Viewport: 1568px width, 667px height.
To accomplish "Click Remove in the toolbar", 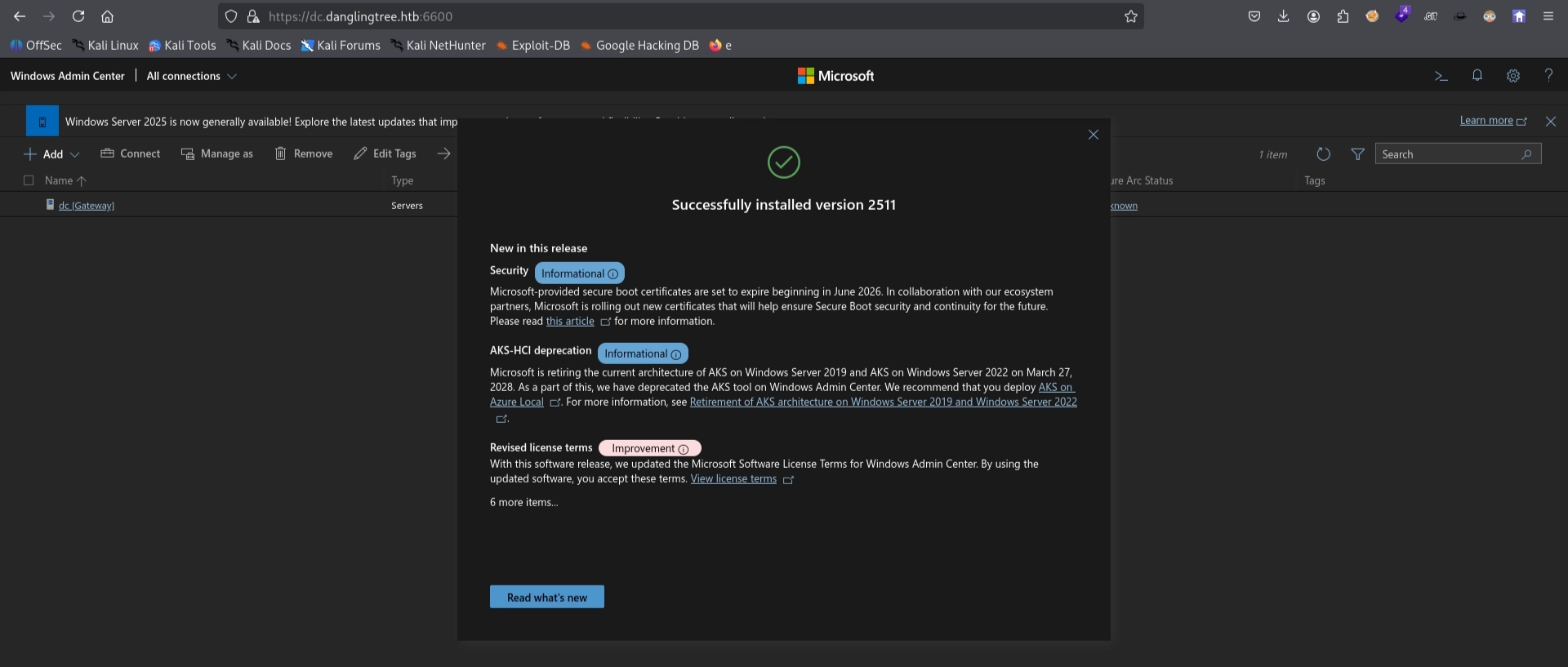I will coord(303,153).
